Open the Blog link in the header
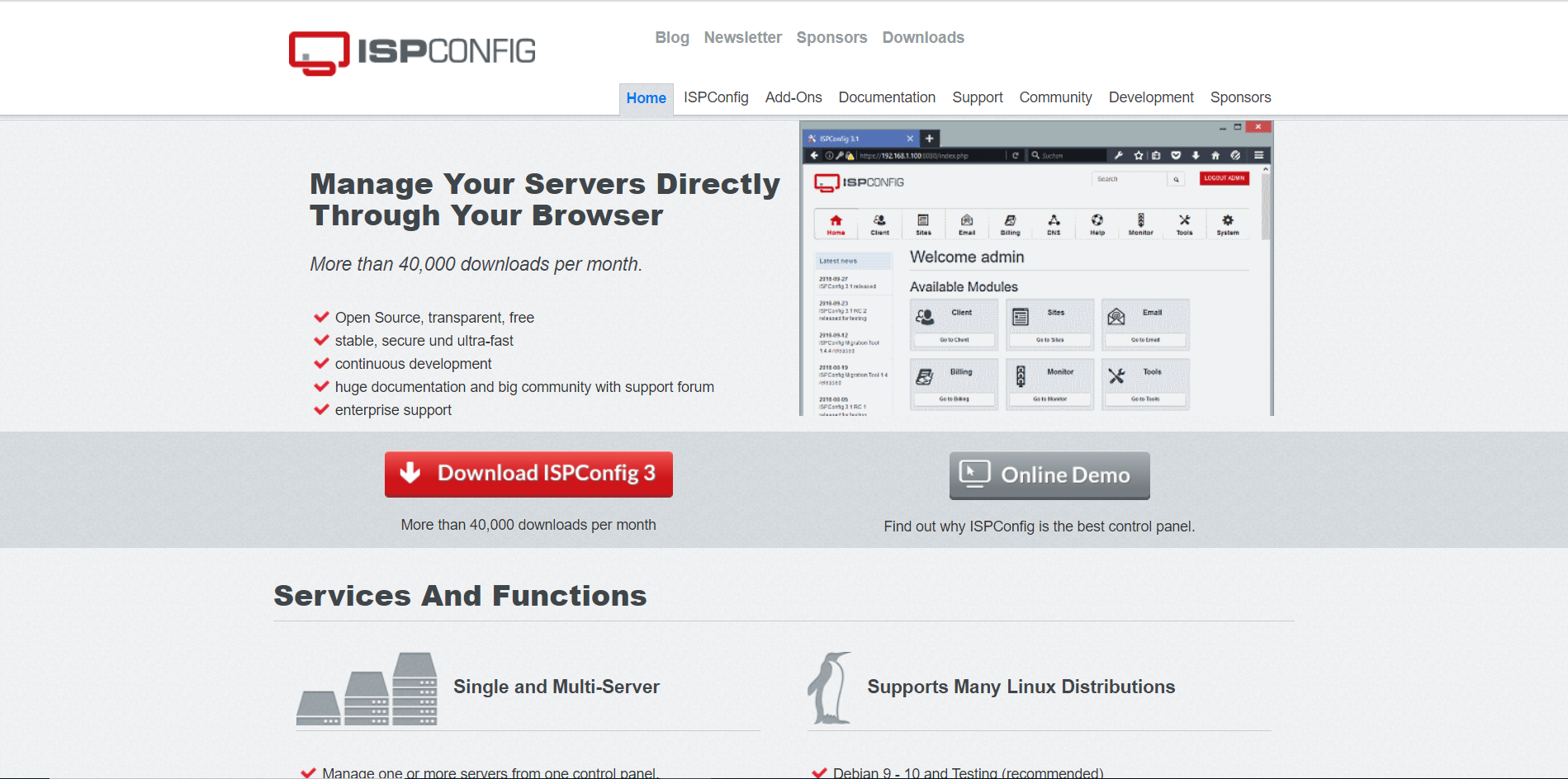The image size is (1568, 779). (671, 38)
